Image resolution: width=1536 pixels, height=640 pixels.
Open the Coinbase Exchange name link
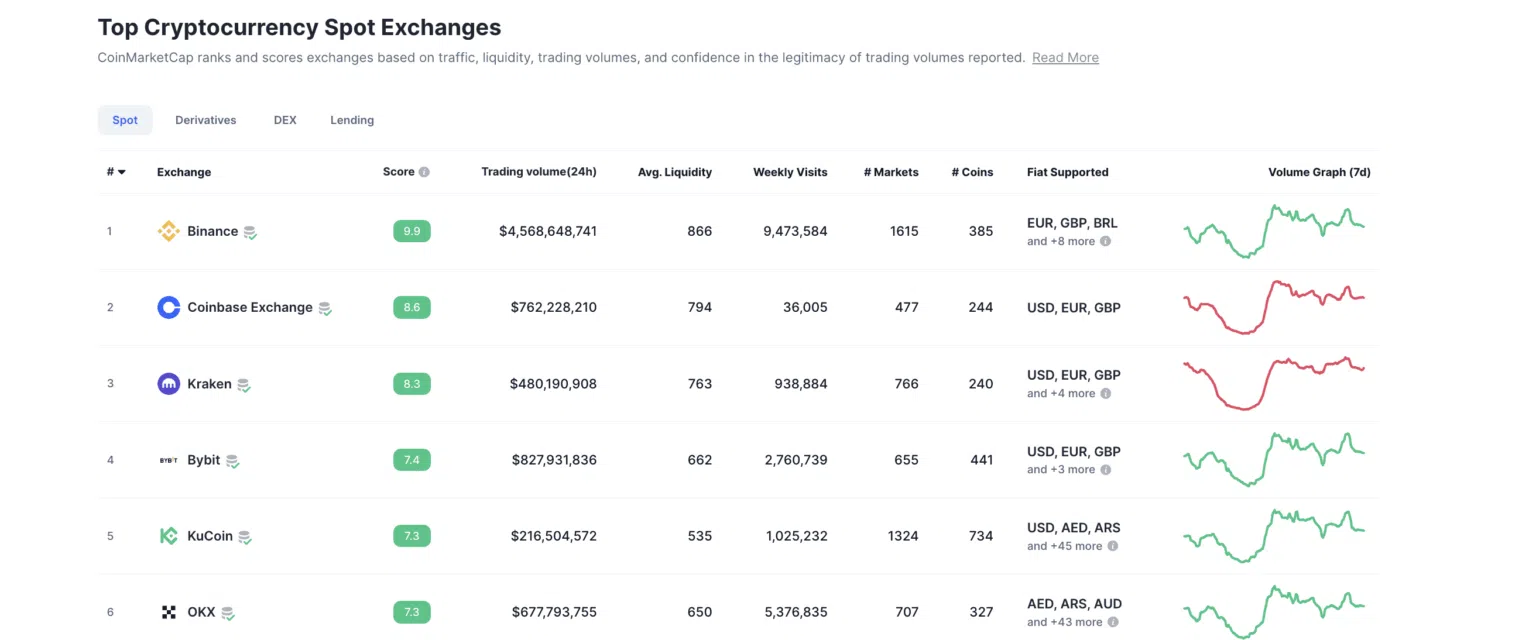pos(250,307)
